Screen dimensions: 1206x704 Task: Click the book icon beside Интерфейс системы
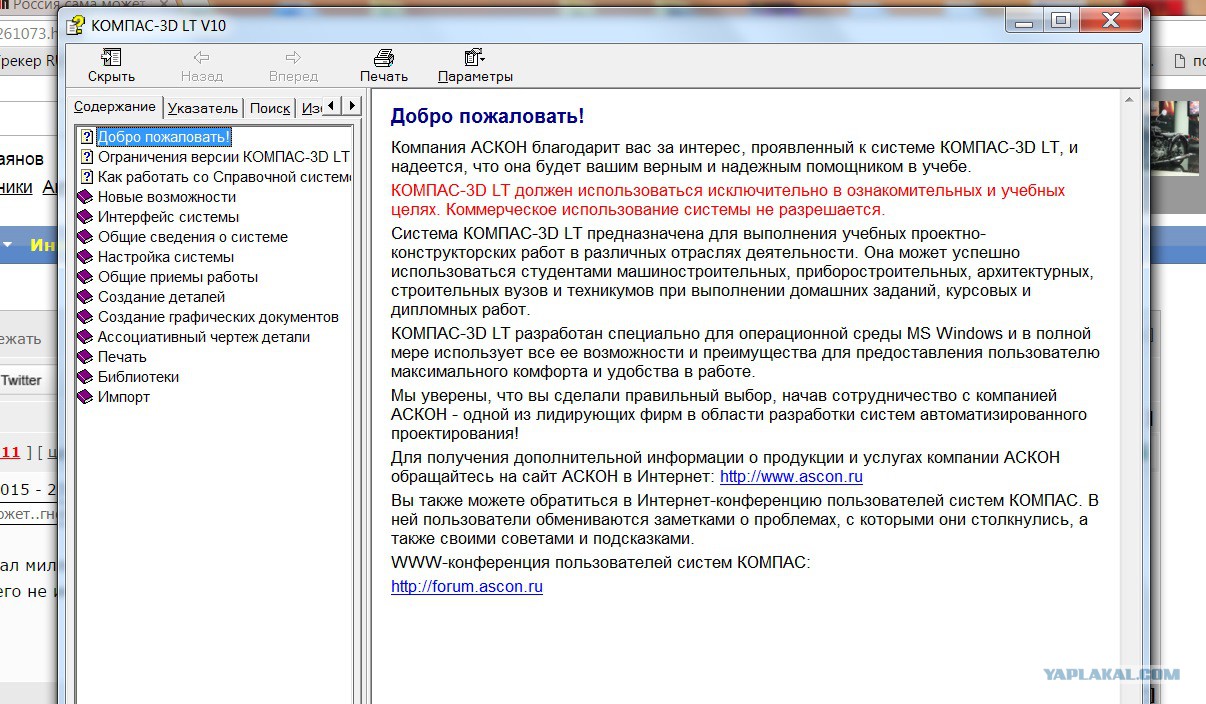tap(86, 217)
